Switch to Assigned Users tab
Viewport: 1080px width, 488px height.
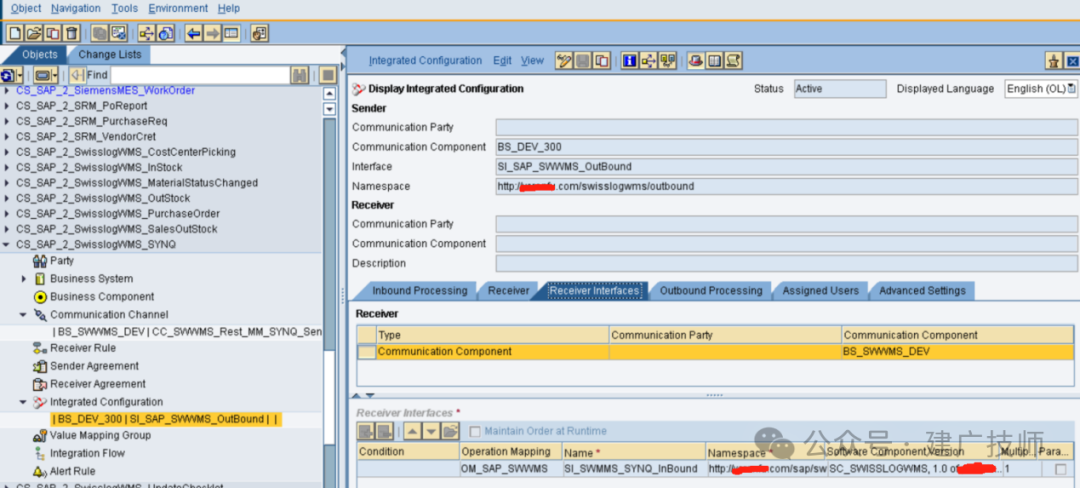pos(820,290)
